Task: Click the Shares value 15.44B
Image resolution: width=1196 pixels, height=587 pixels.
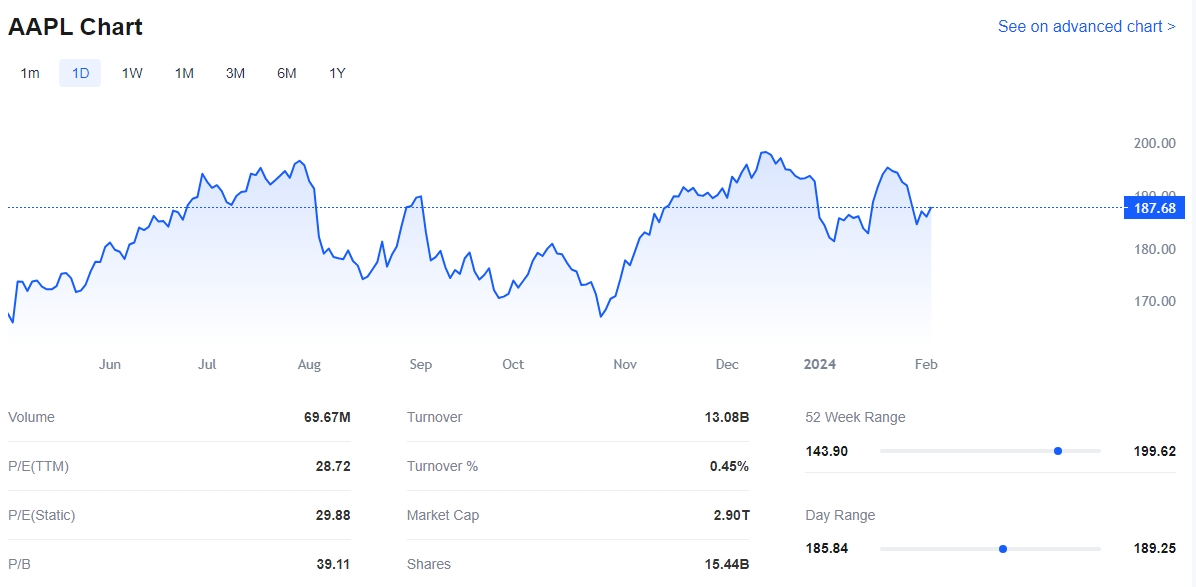Action: [725, 564]
